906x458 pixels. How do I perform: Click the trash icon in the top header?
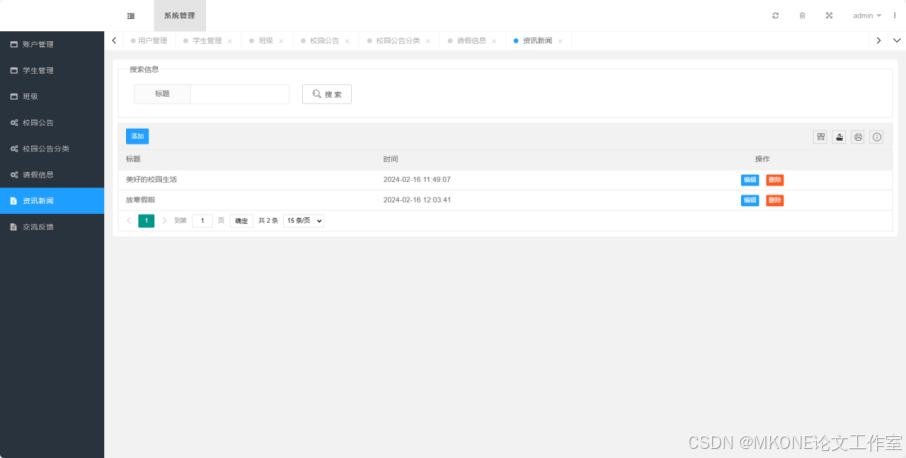point(802,16)
